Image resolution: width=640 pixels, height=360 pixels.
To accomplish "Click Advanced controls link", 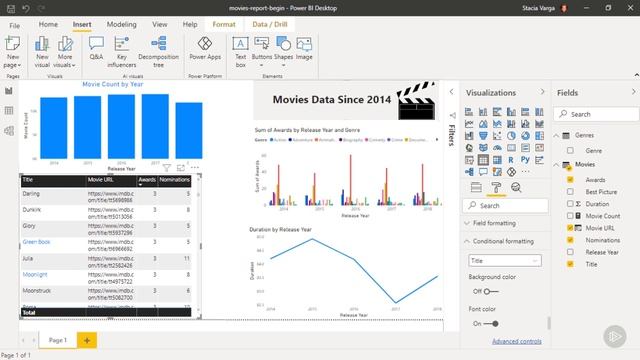I will pos(517,341).
